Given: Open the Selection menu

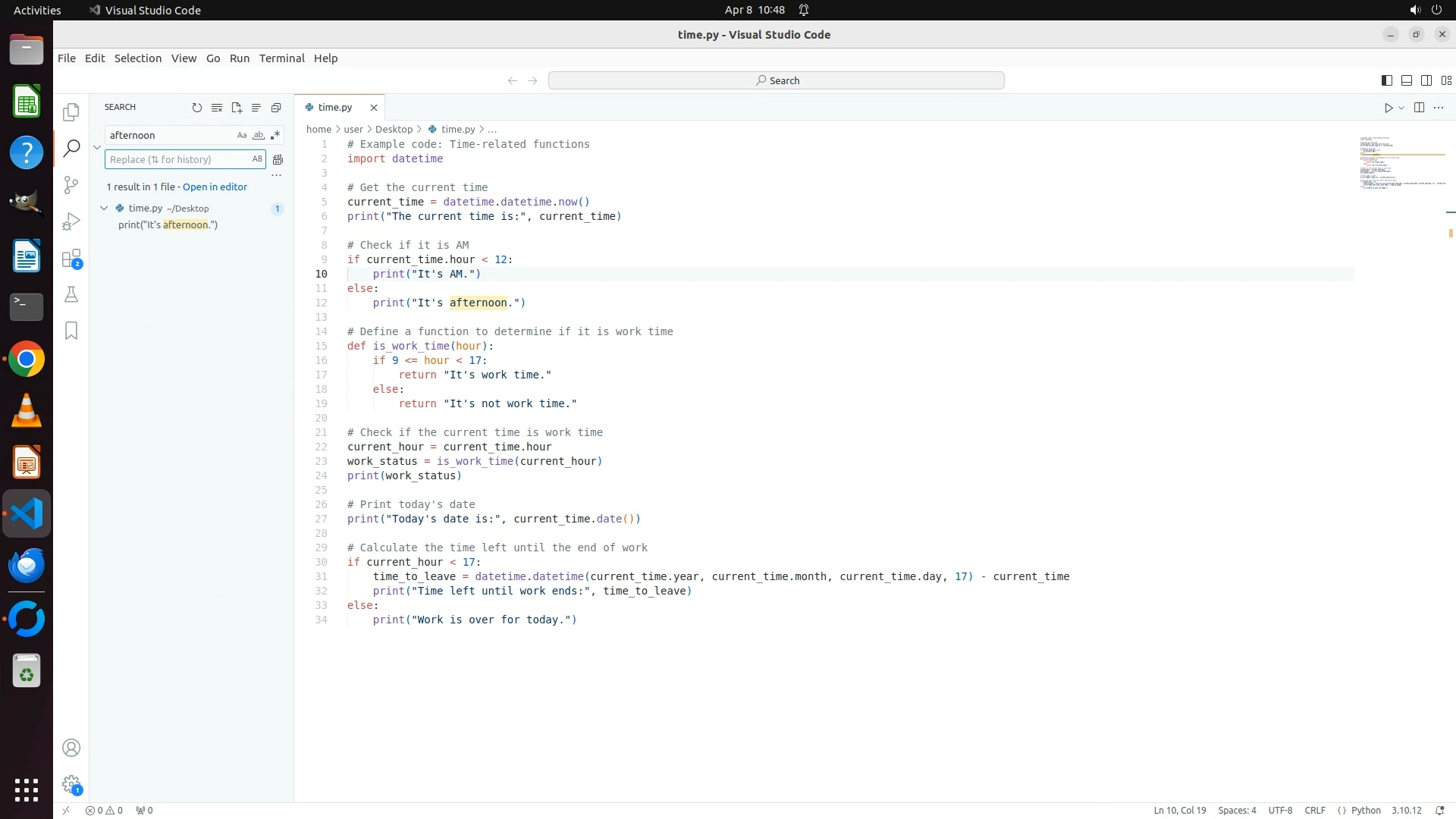Looking at the screenshot, I should tap(137, 58).
